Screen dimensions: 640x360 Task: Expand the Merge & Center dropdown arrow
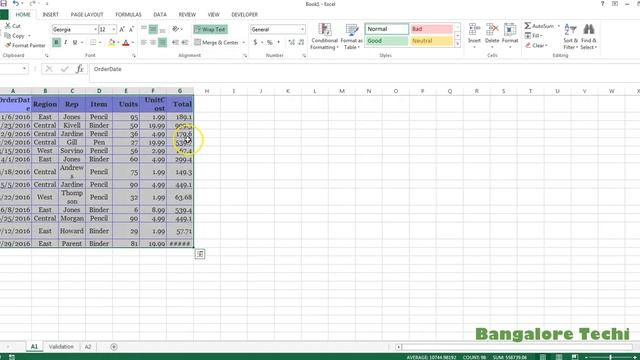pos(244,42)
